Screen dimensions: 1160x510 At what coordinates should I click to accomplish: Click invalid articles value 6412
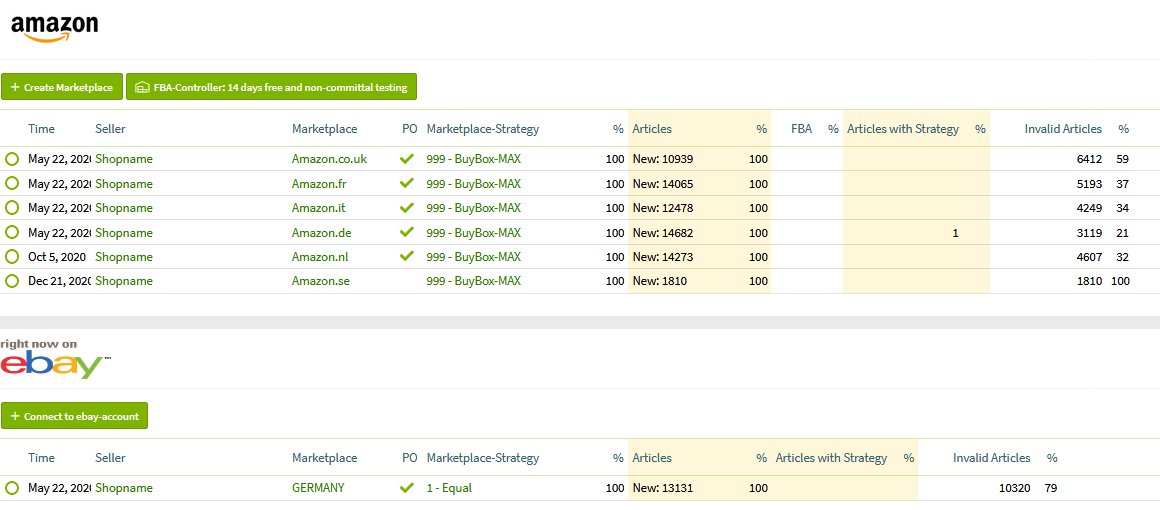tap(1090, 159)
